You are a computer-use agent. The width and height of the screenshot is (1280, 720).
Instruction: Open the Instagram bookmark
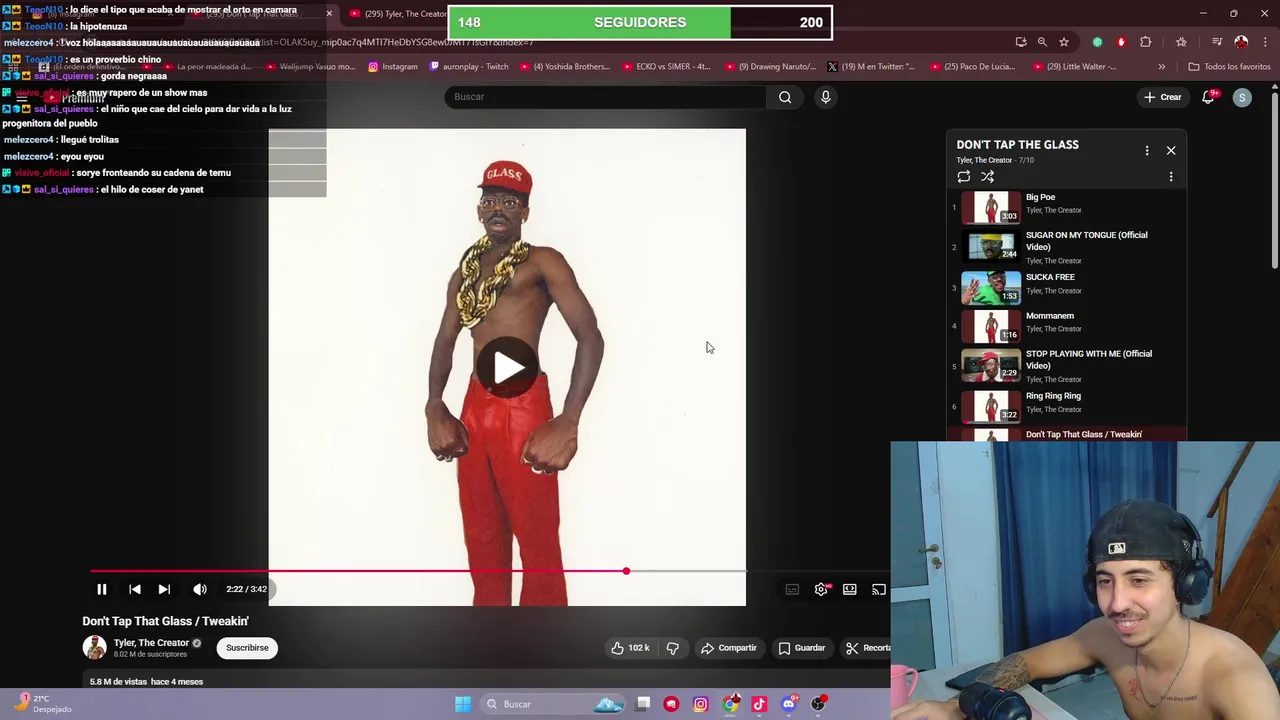click(393, 67)
